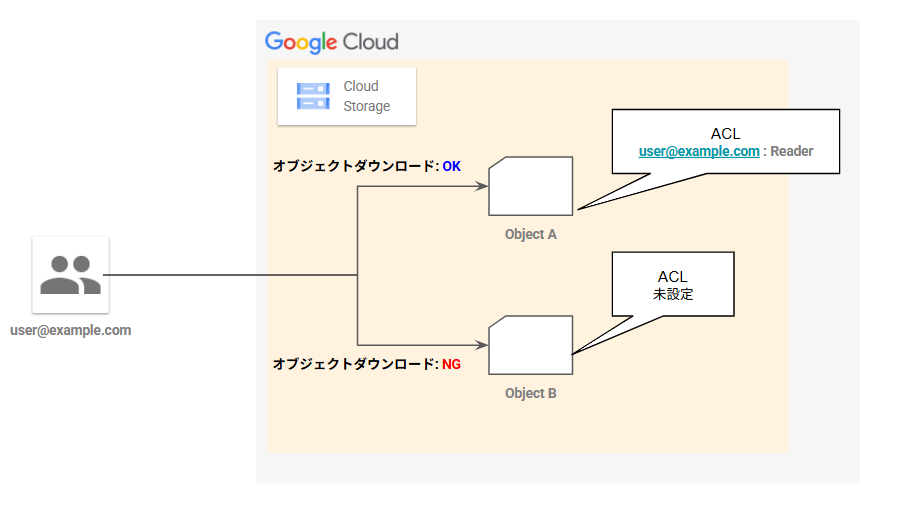Select the ACL heading in the Reader callout

click(726, 133)
